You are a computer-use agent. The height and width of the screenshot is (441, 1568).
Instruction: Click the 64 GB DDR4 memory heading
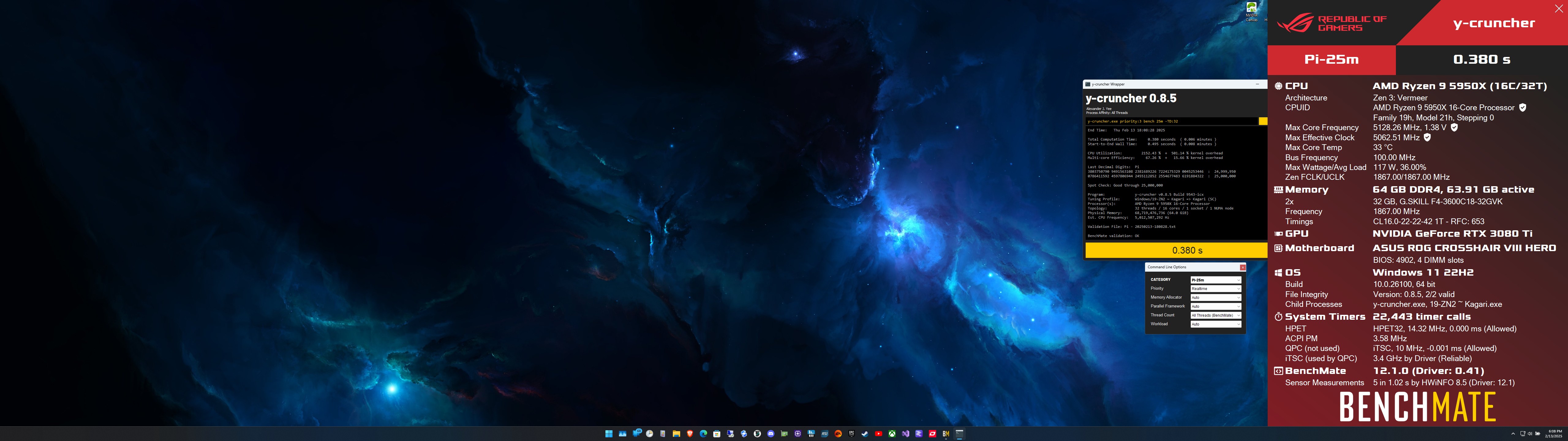pyautogui.click(x=1453, y=190)
